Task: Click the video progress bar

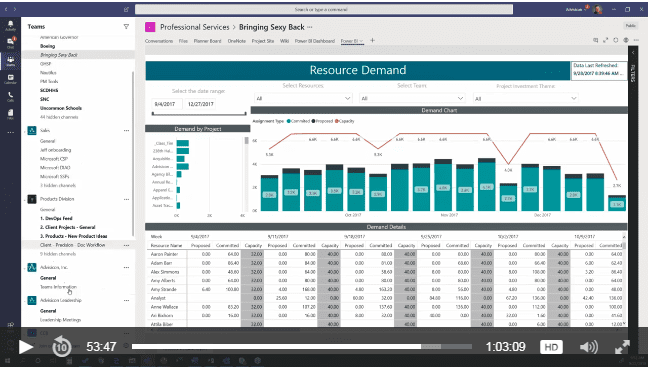Action: (302, 346)
